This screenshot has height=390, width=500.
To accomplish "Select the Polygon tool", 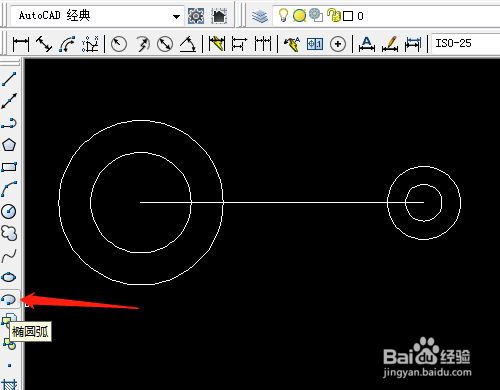I will (x=9, y=145).
